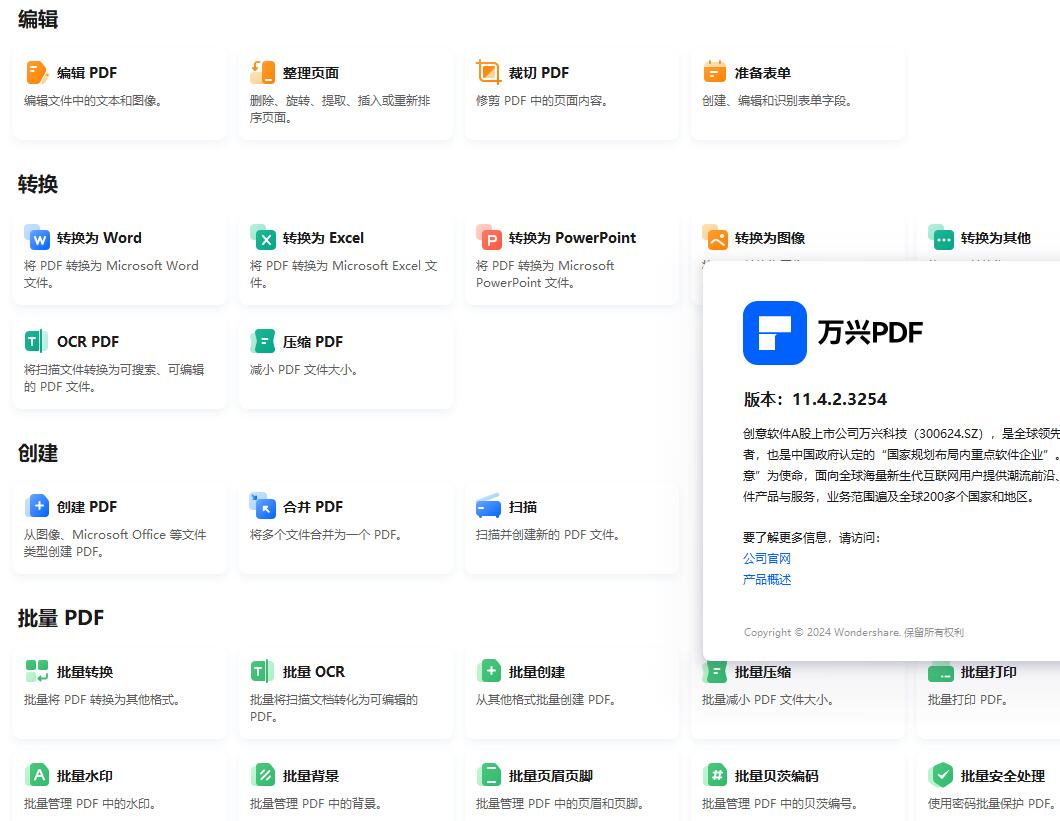
Task: Click the 转换为 PowerPoint icon
Action: (488, 237)
